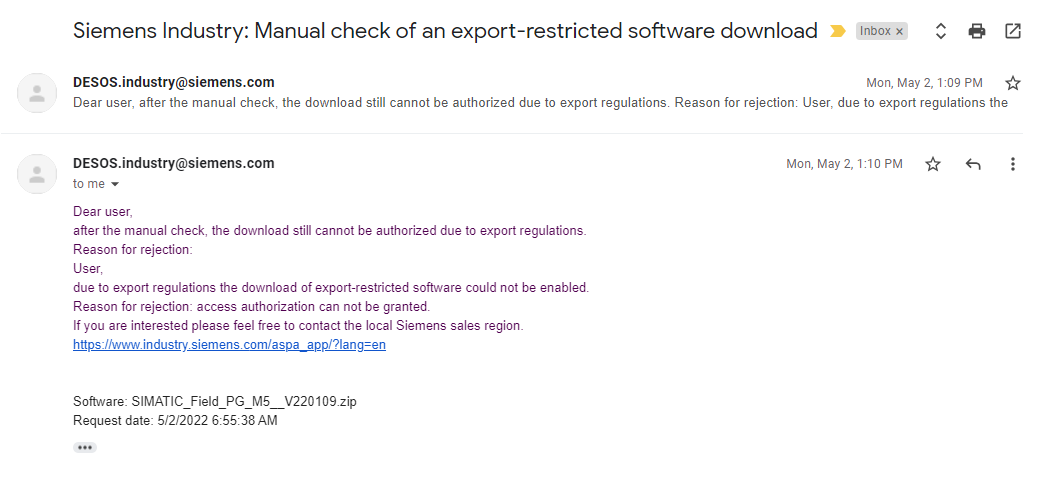Image resolution: width=1038 pixels, height=488 pixels.
Task: Expand the collapsed 1:09 PM message snippet
Action: (540, 102)
